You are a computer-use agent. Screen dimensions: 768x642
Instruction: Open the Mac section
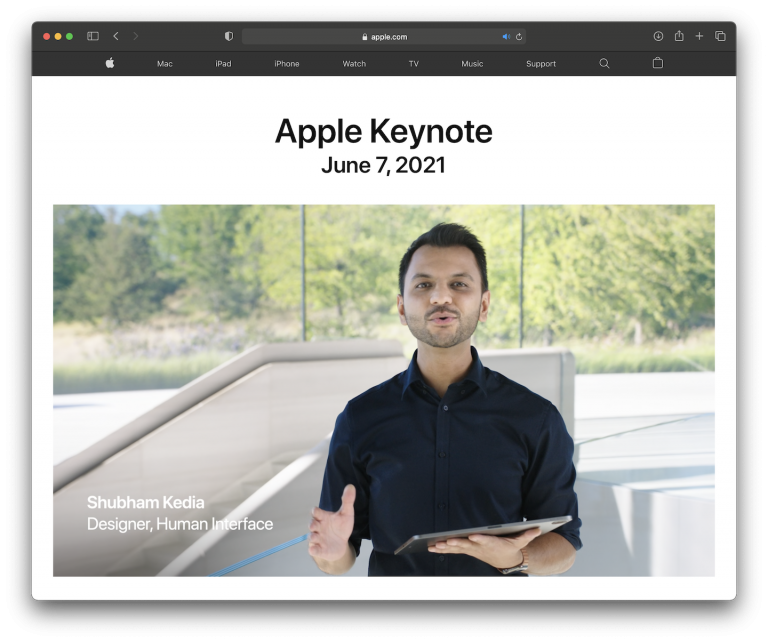[x=165, y=64]
